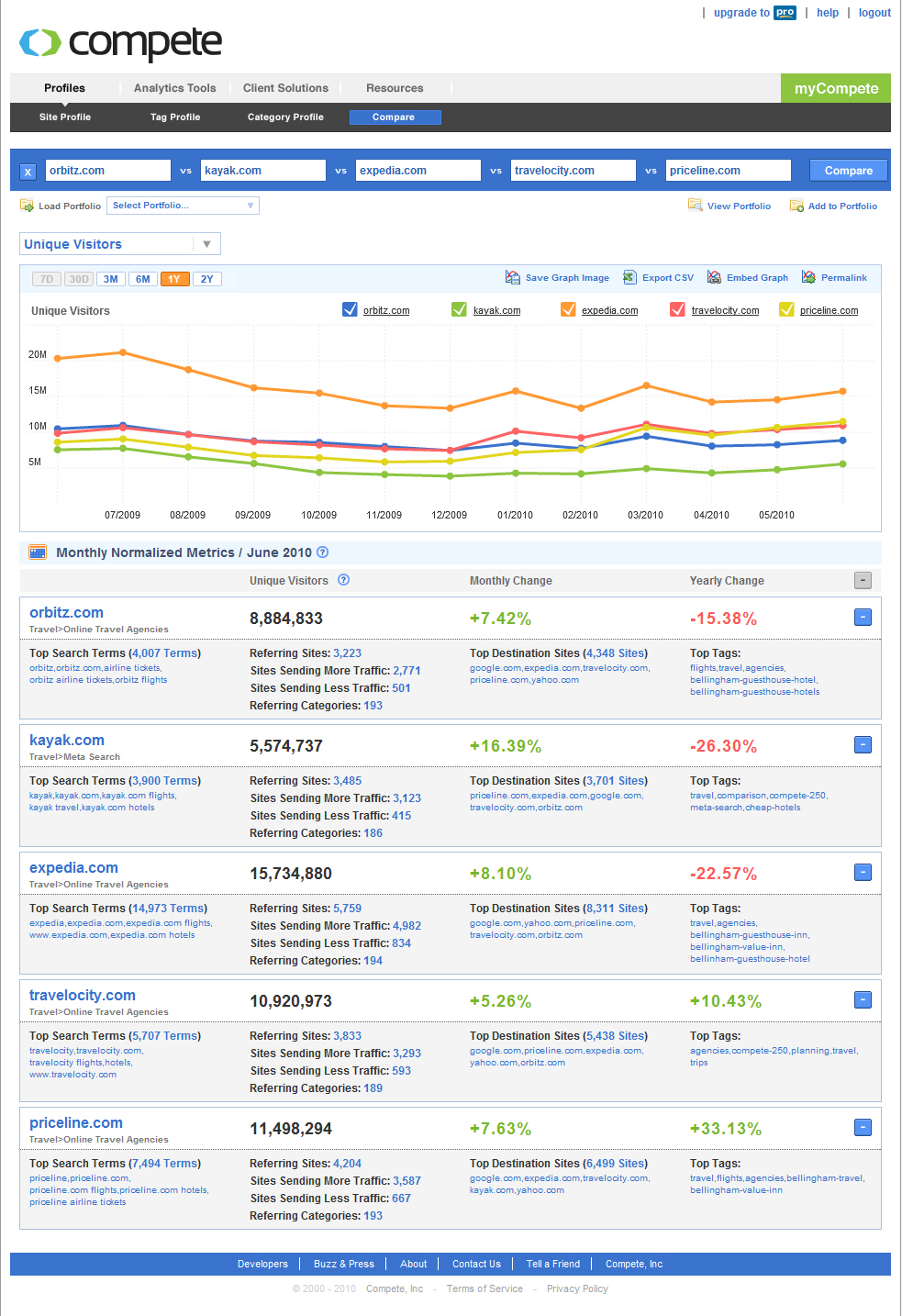Click the Compete logo
The image size is (902, 1316).
tap(121, 42)
